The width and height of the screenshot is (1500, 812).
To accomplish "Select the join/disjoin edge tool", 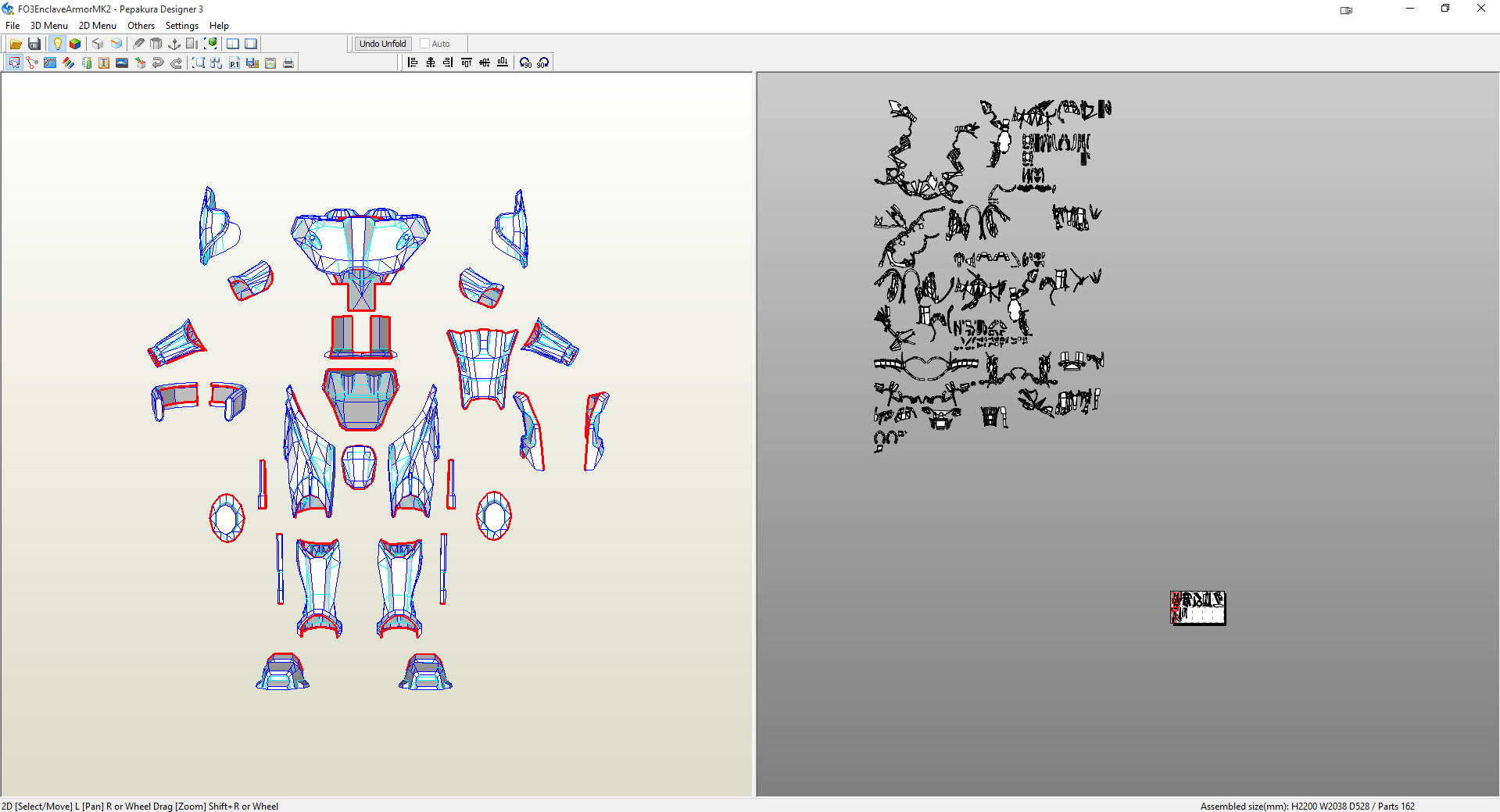I will click(x=32, y=63).
